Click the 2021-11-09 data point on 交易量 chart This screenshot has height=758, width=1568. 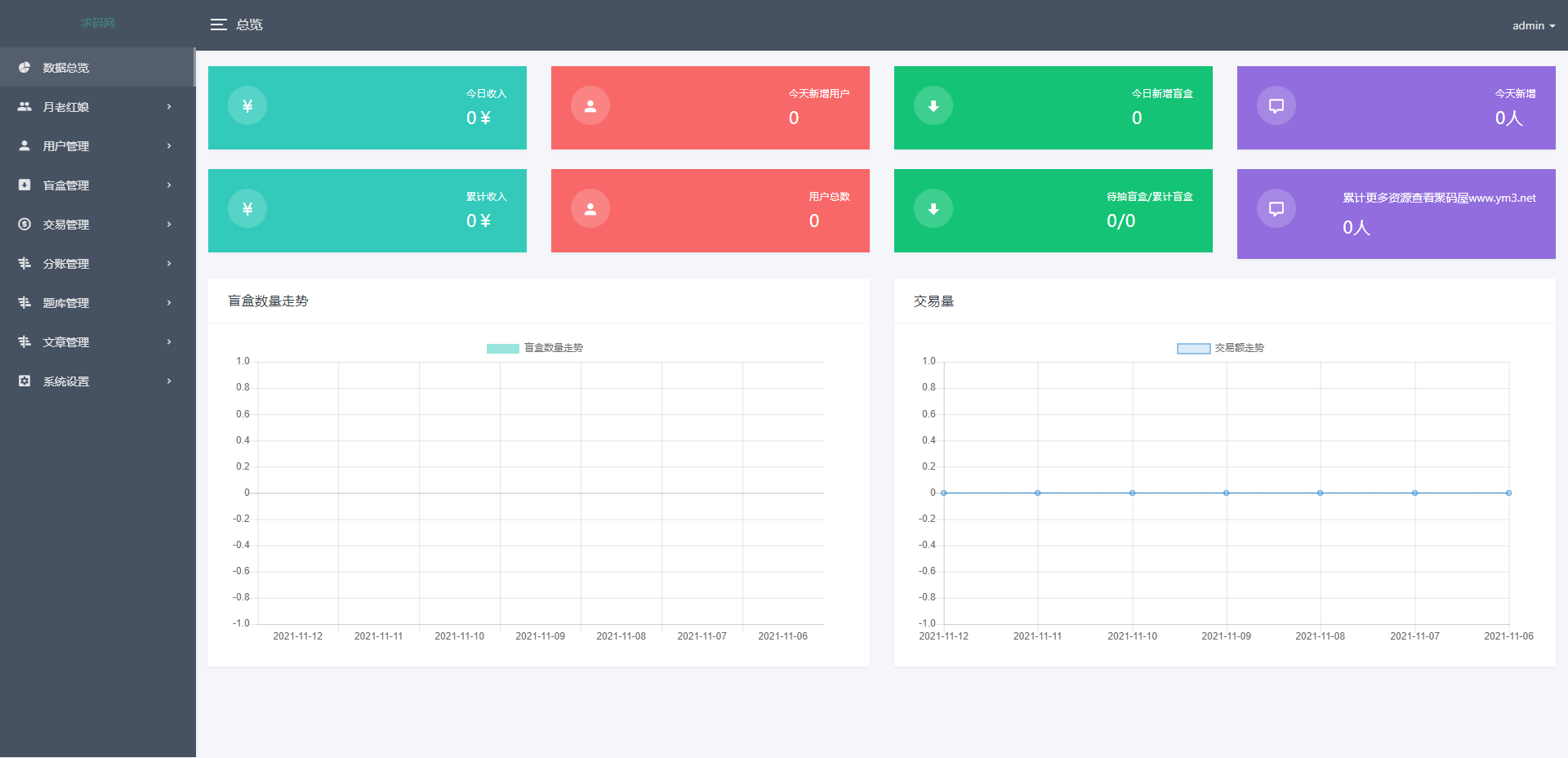1226,493
